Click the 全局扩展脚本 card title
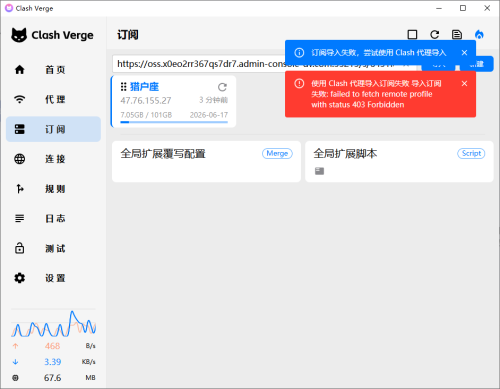The width and height of the screenshot is (500, 389). (x=345, y=154)
